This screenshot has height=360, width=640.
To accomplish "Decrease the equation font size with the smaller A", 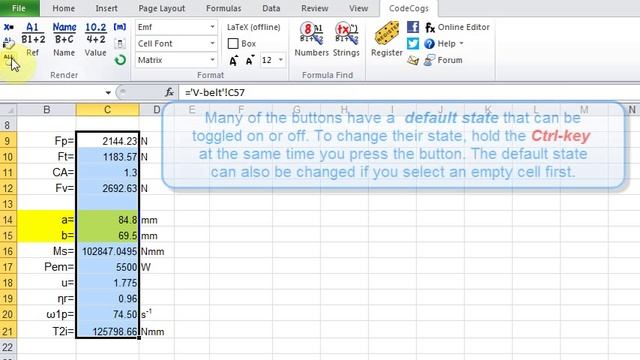I will 250,60.
